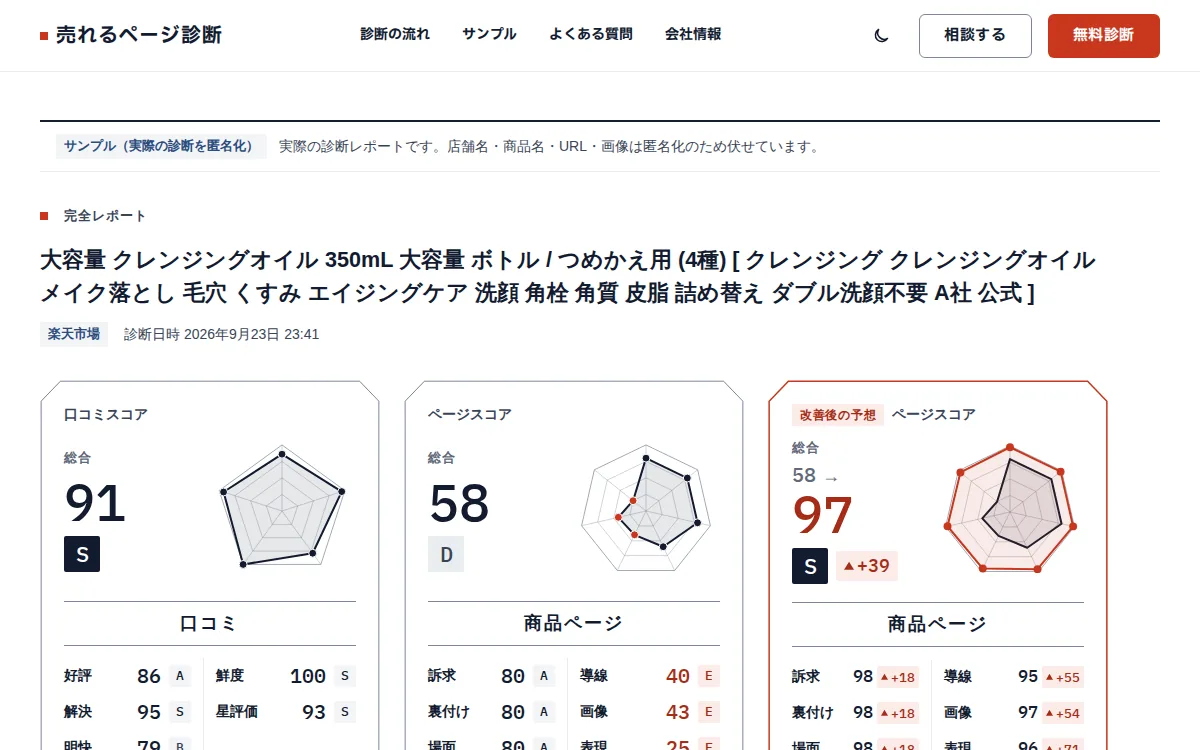The width and height of the screenshot is (1200, 750).
Task: Click the +39 improvement badge
Action: click(867, 566)
